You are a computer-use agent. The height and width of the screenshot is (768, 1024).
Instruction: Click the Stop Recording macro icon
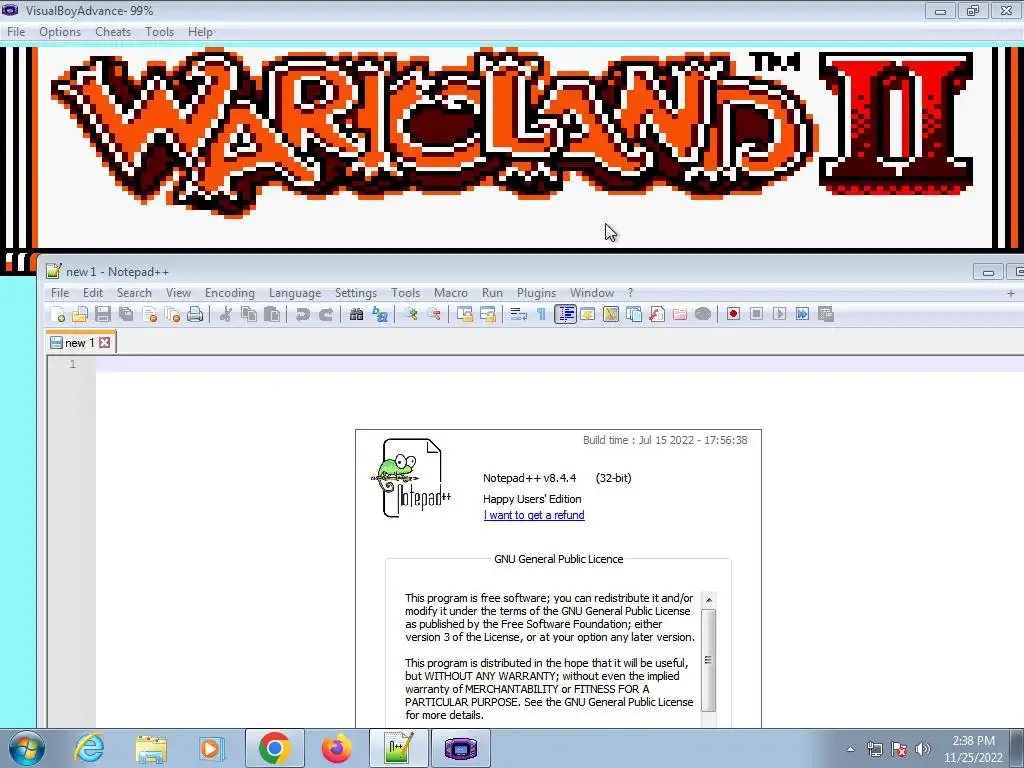pyautogui.click(x=756, y=315)
